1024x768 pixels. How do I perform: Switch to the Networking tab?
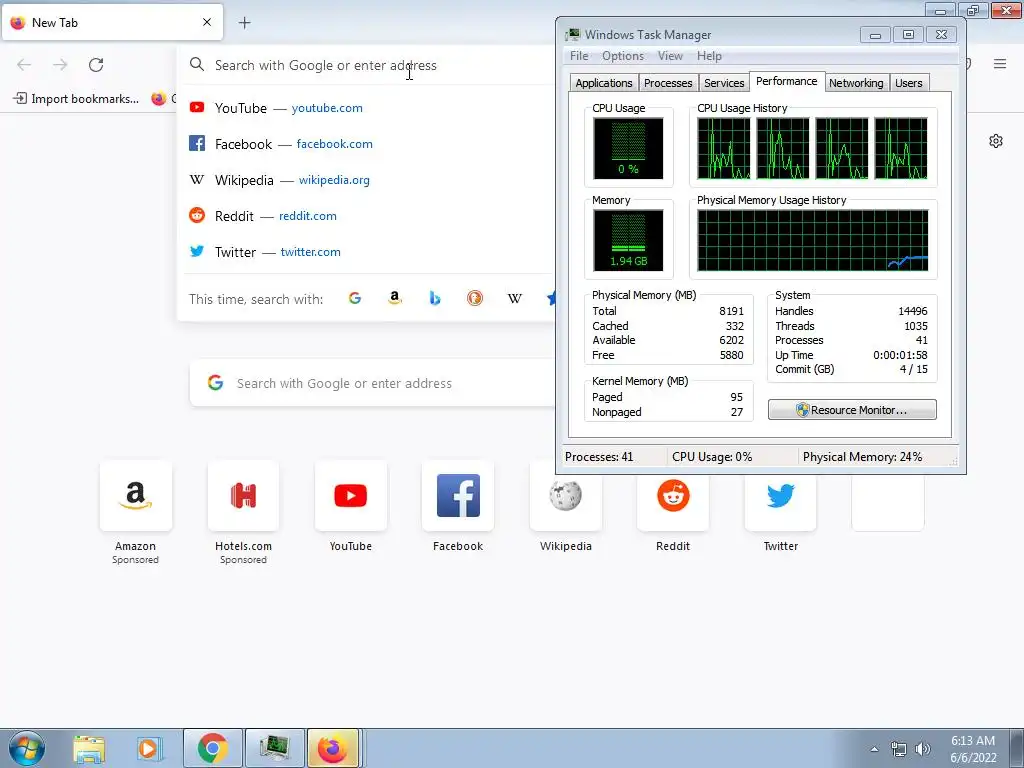click(x=856, y=83)
